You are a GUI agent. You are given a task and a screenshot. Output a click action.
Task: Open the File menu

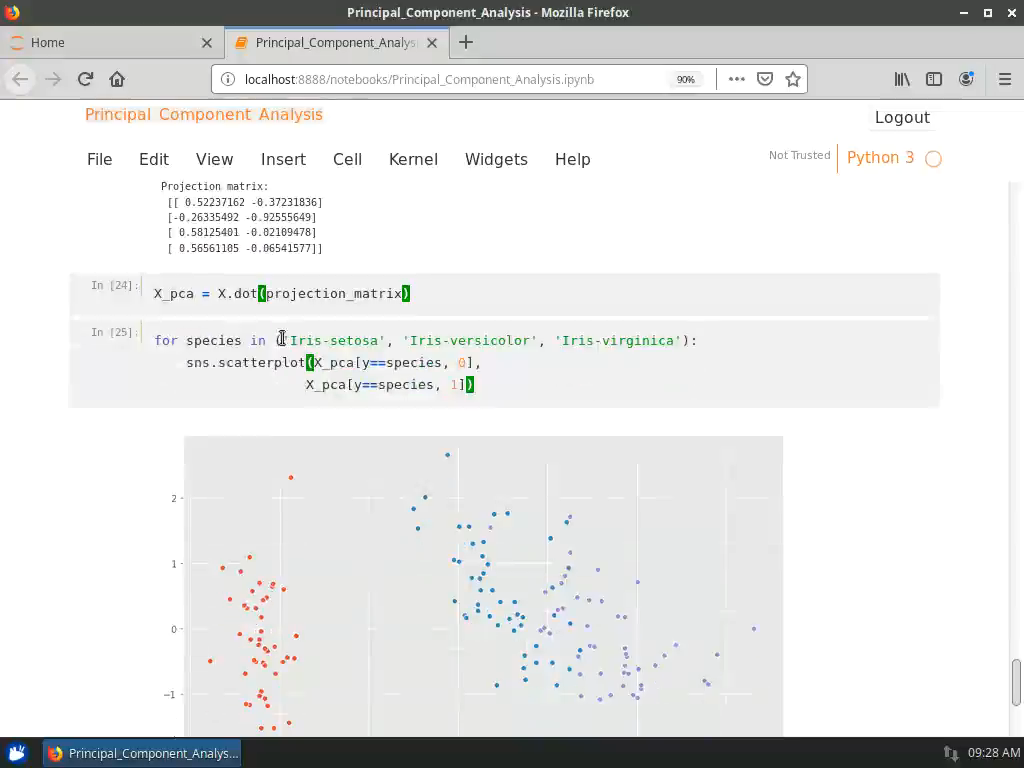tap(99, 159)
